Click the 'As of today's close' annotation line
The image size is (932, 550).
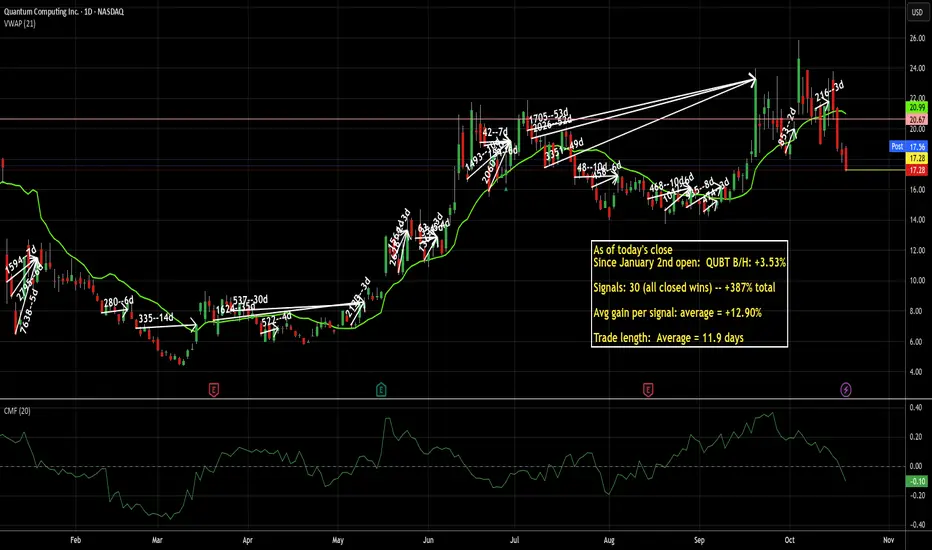click(632, 250)
